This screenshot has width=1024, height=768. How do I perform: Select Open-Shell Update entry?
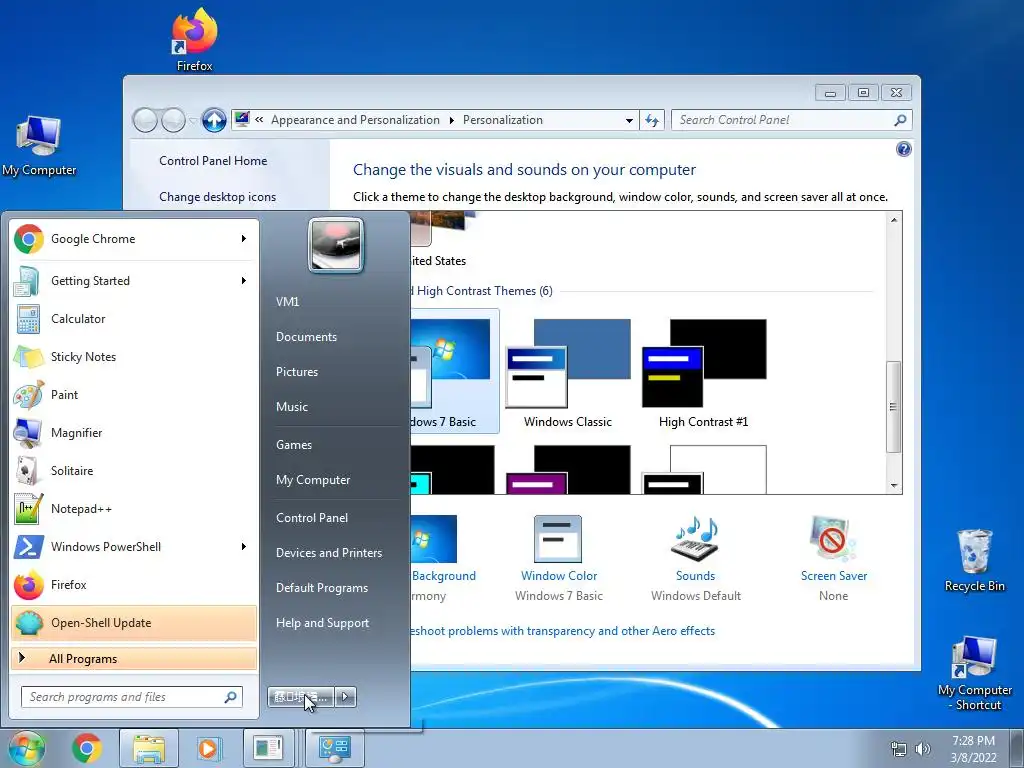click(x=134, y=622)
